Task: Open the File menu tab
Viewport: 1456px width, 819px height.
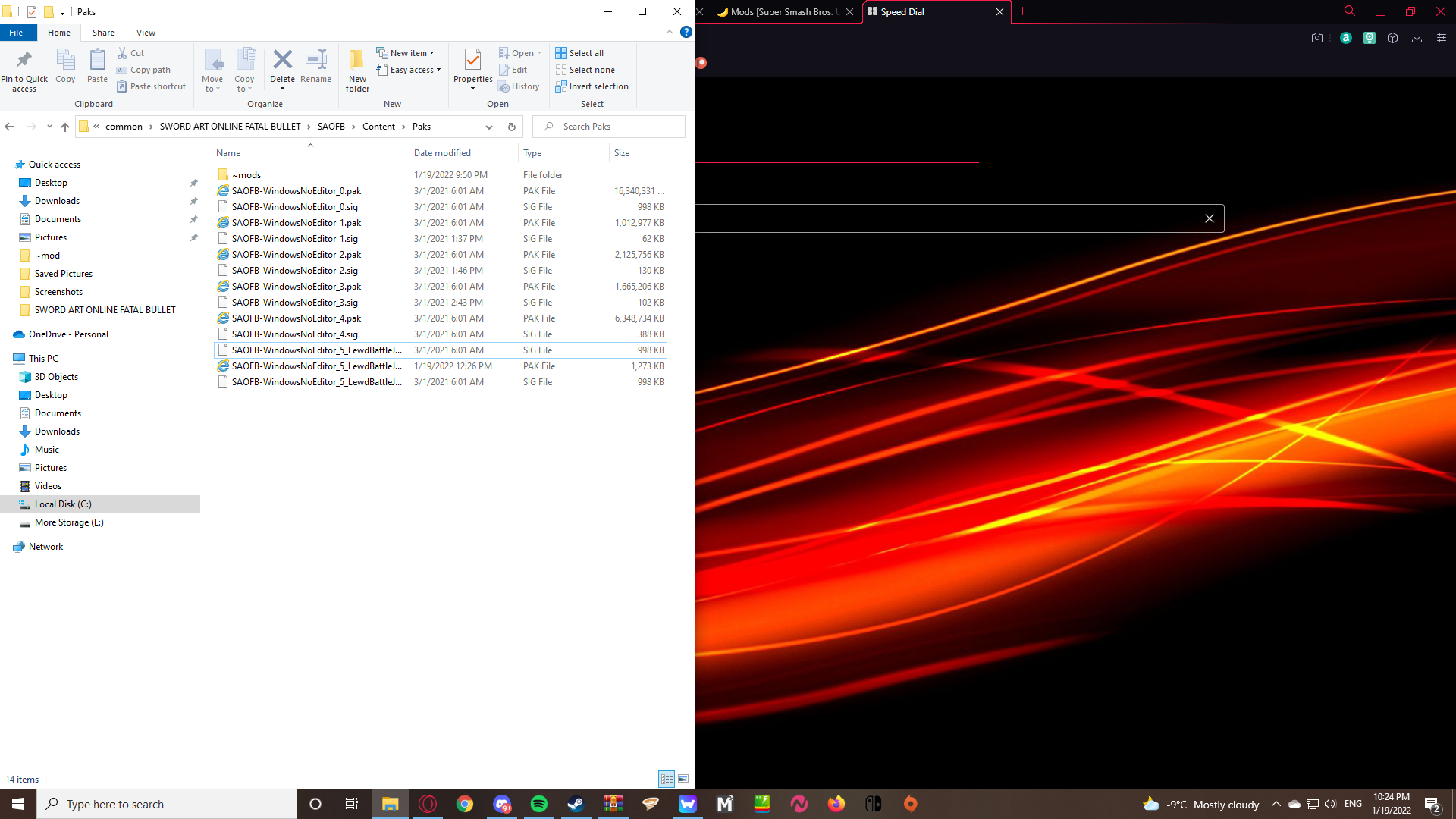Action: coord(16,33)
